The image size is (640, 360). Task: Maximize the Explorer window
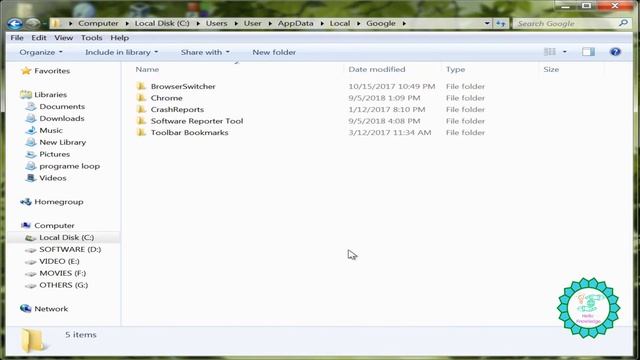click(587, 5)
